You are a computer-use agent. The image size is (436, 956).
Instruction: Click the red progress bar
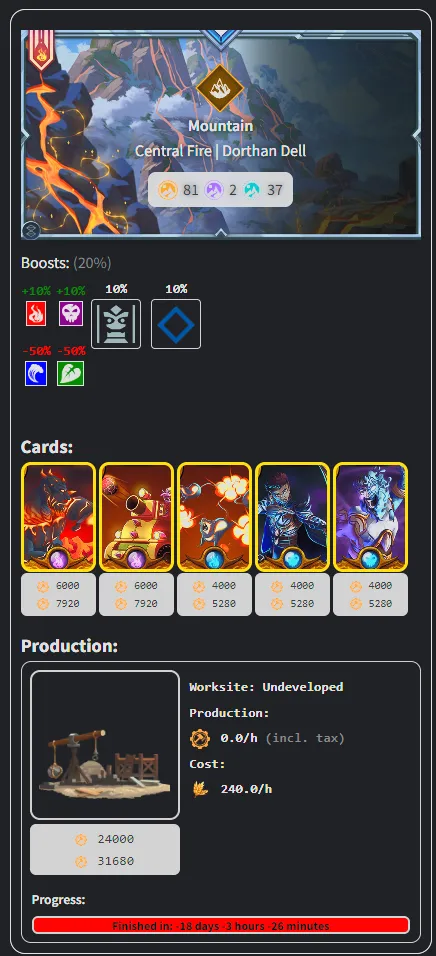[221, 925]
